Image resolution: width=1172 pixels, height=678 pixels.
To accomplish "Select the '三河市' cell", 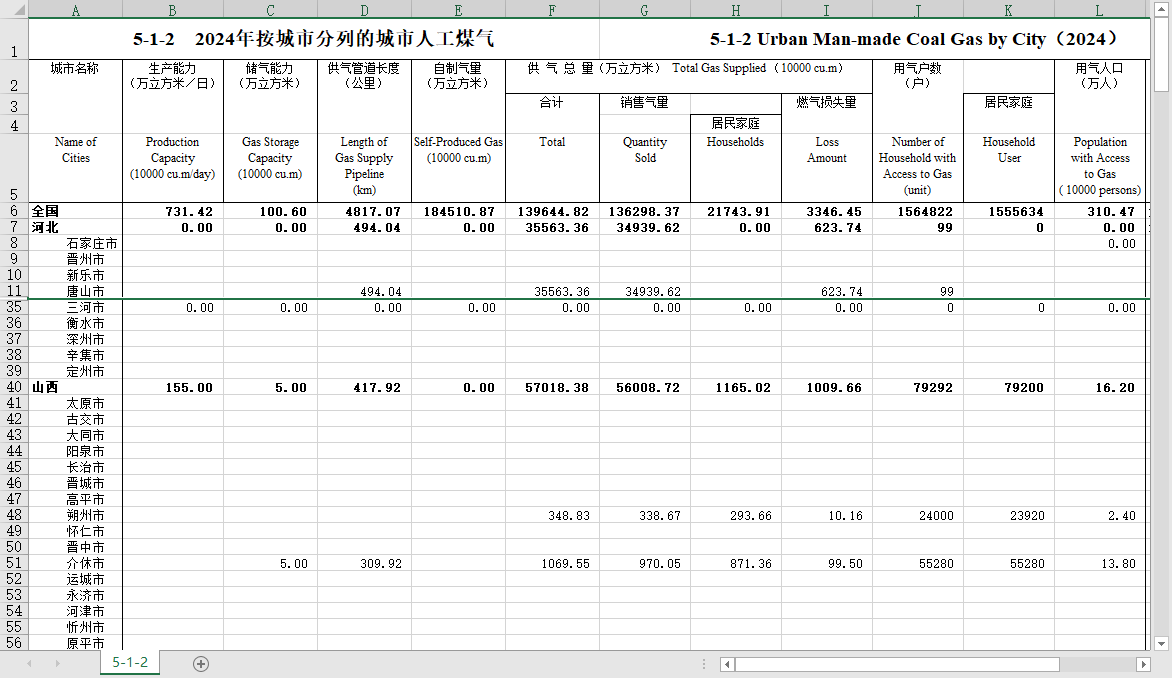I will (75, 307).
